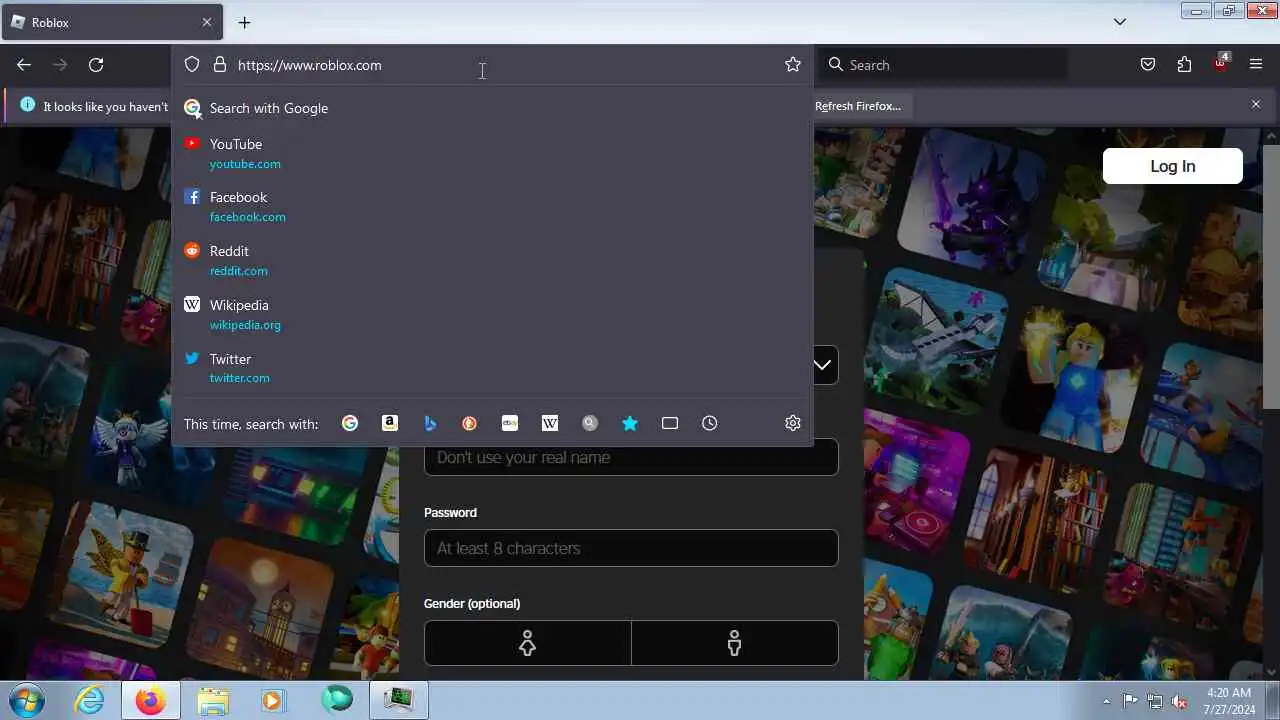This screenshot has width=1280, height=720.
Task: Open the Twitter suggestion
Action: 492,368
